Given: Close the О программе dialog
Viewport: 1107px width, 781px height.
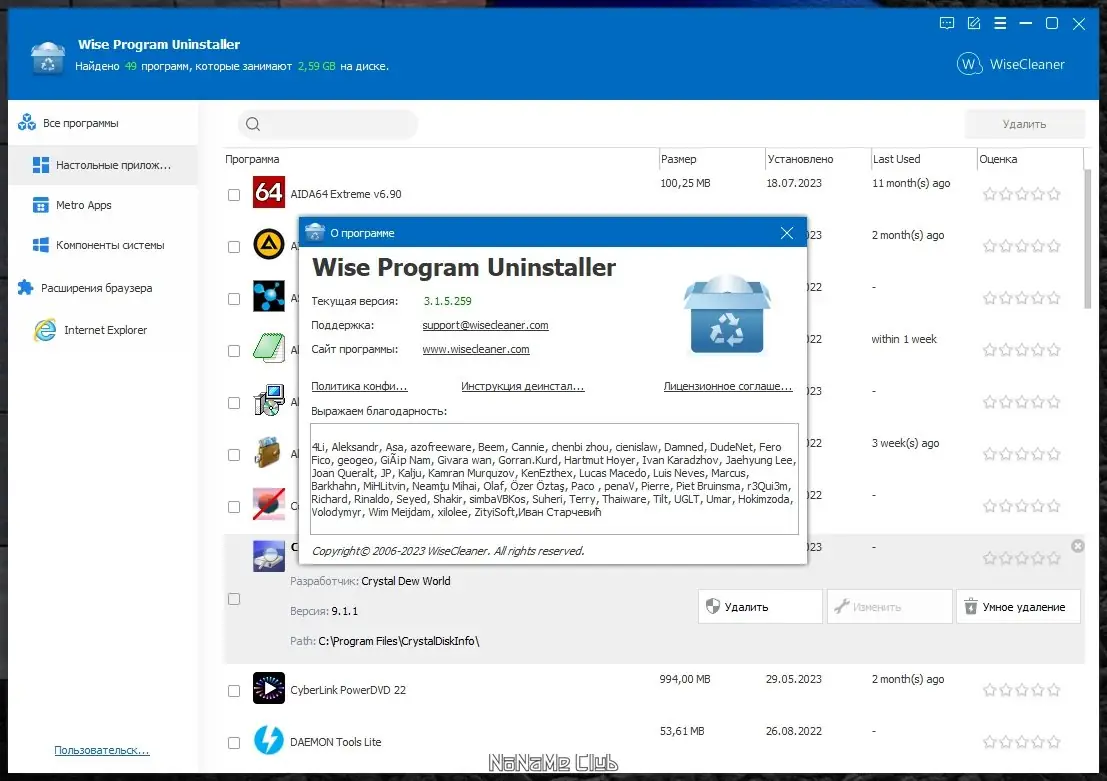Looking at the screenshot, I should [x=786, y=233].
